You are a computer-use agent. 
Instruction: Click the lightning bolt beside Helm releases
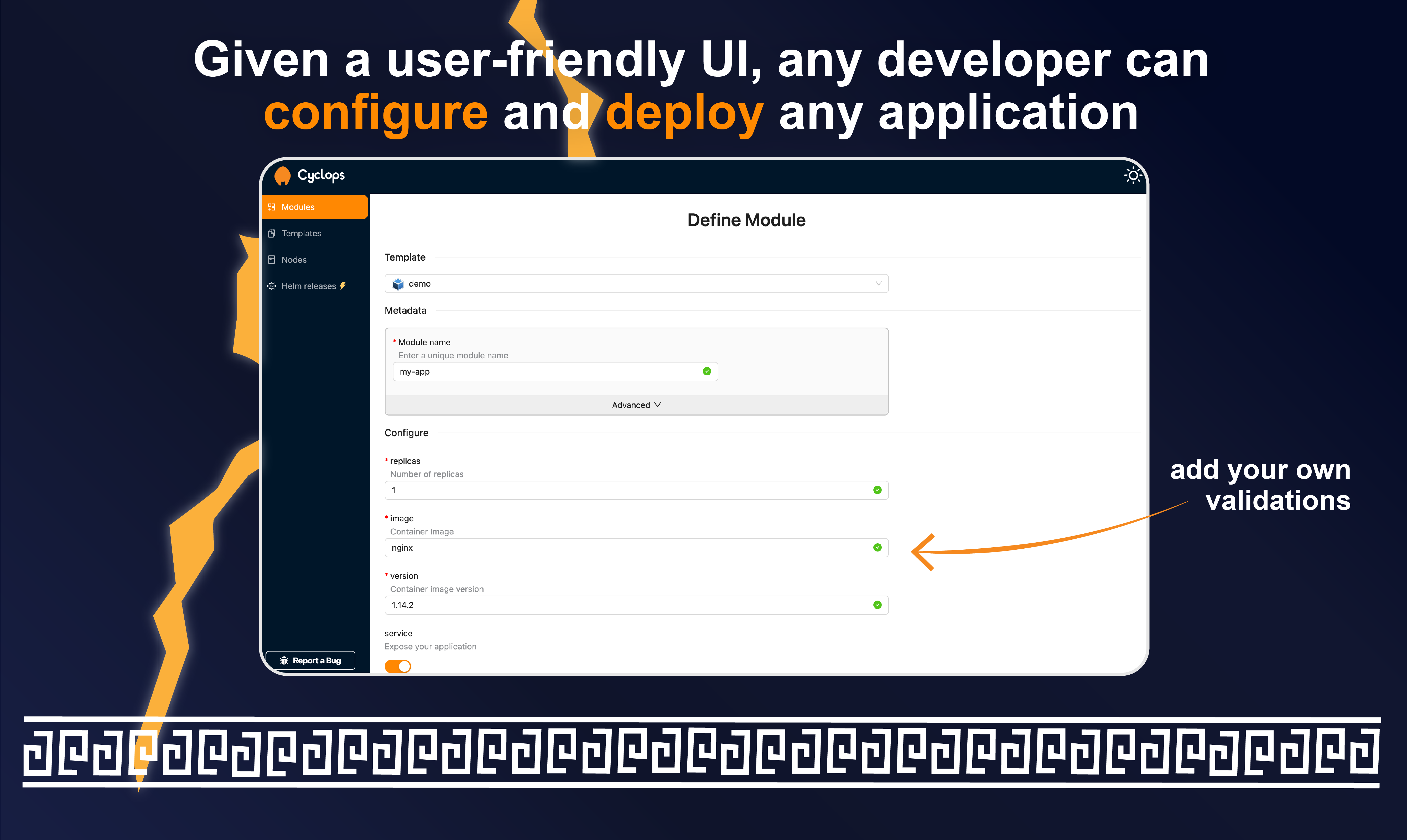[342, 286]
